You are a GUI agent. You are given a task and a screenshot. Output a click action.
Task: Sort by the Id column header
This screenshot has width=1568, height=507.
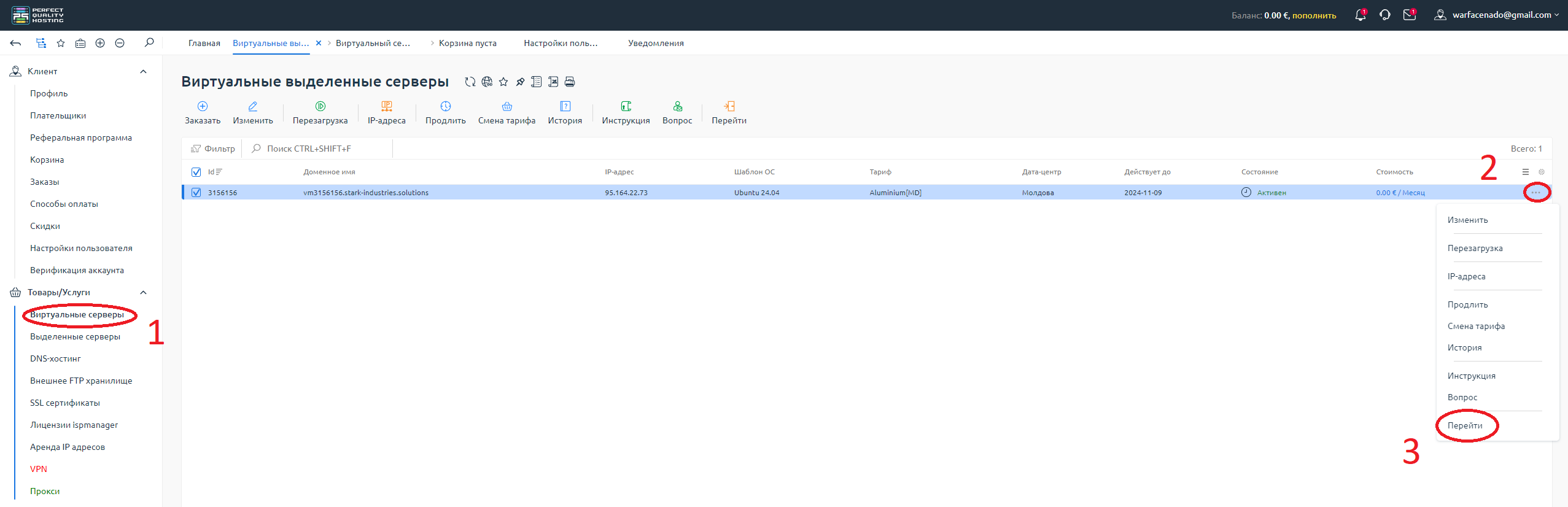215,172
